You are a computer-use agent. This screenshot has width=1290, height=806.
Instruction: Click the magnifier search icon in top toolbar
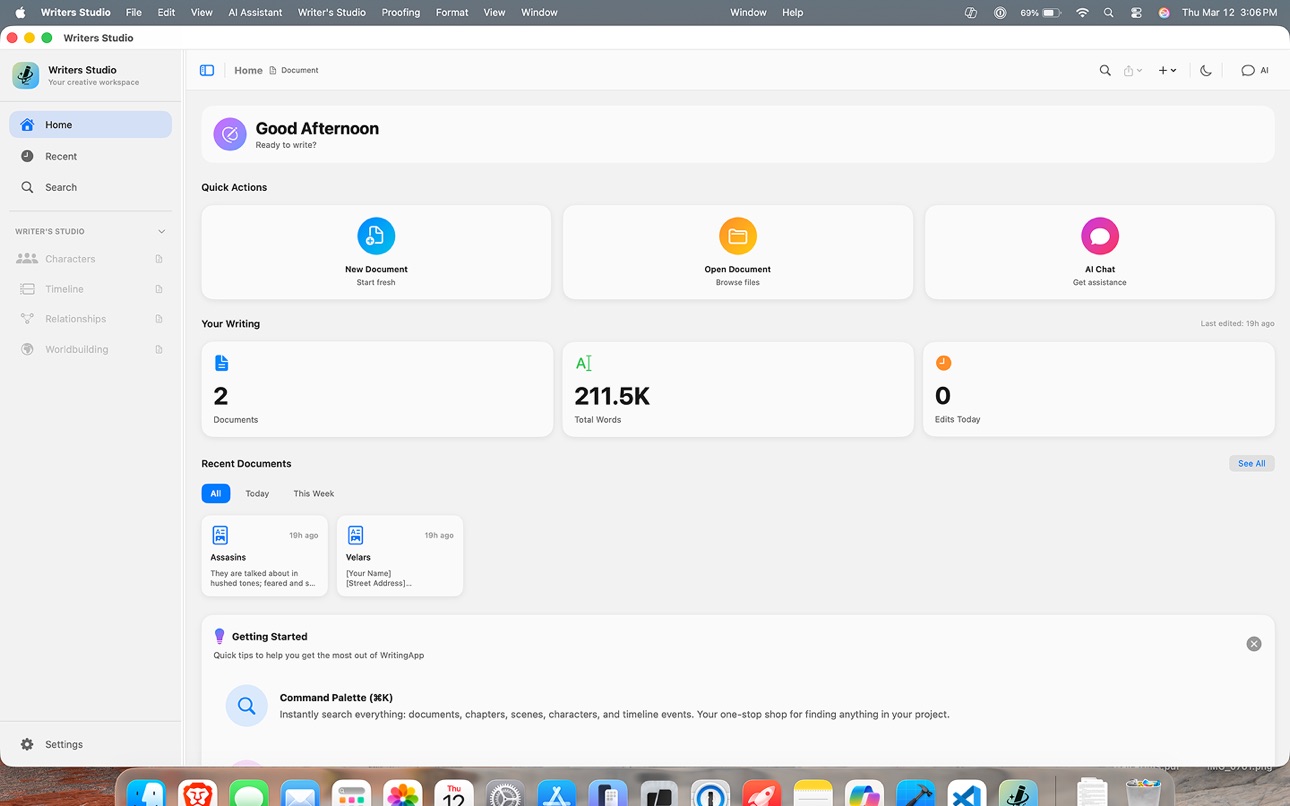[x=1105, y=70]
